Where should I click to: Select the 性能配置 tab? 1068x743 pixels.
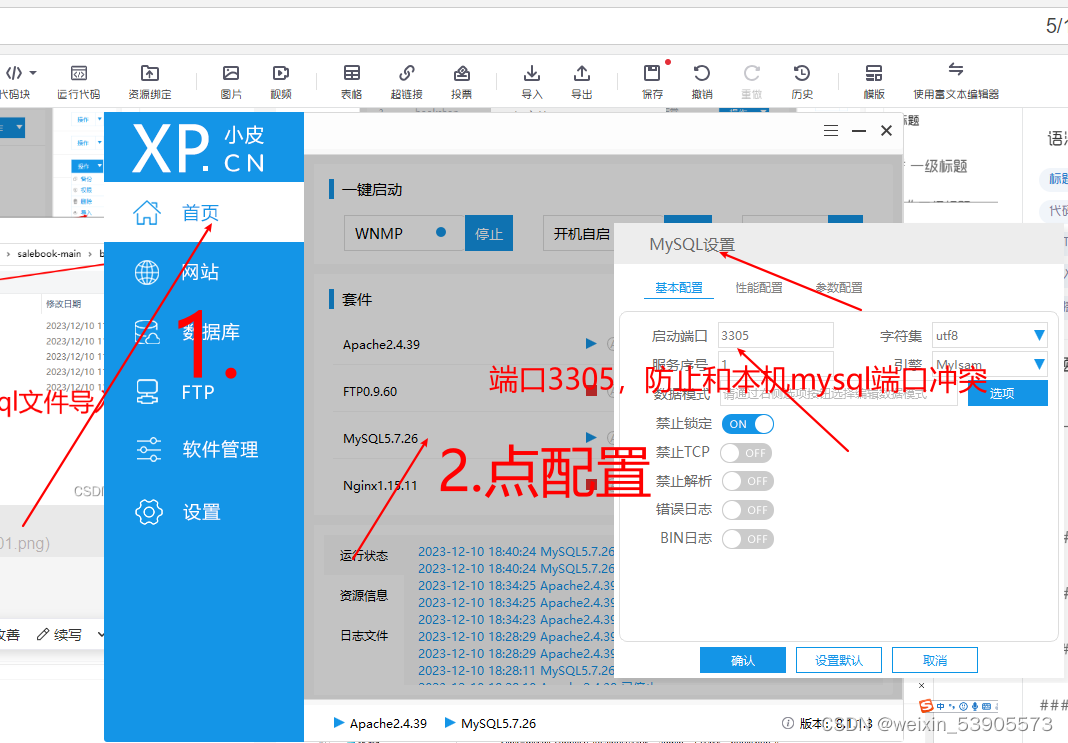tap(759, 288)
